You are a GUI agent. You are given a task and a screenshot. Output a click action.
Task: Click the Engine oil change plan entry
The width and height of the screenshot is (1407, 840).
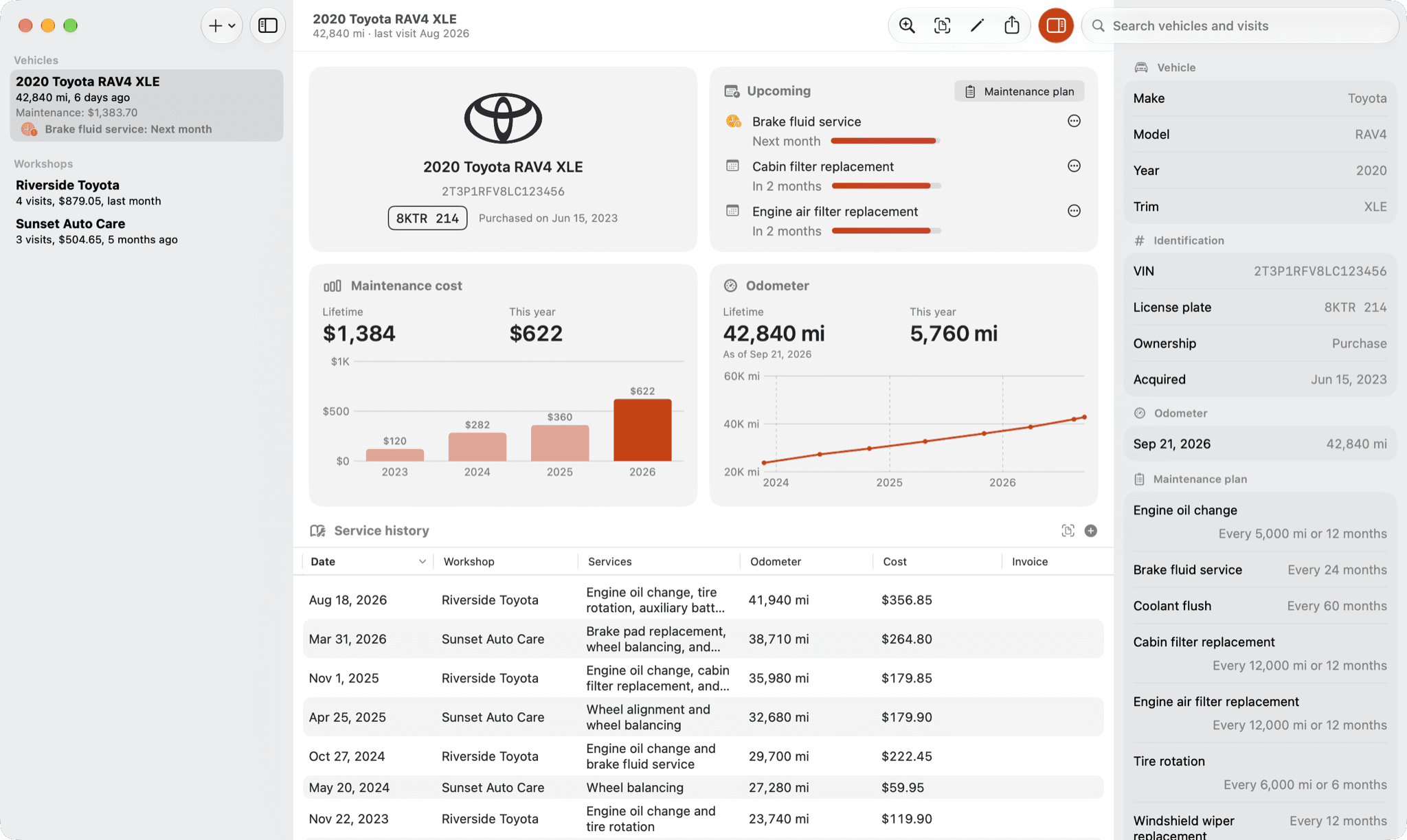1260,521
